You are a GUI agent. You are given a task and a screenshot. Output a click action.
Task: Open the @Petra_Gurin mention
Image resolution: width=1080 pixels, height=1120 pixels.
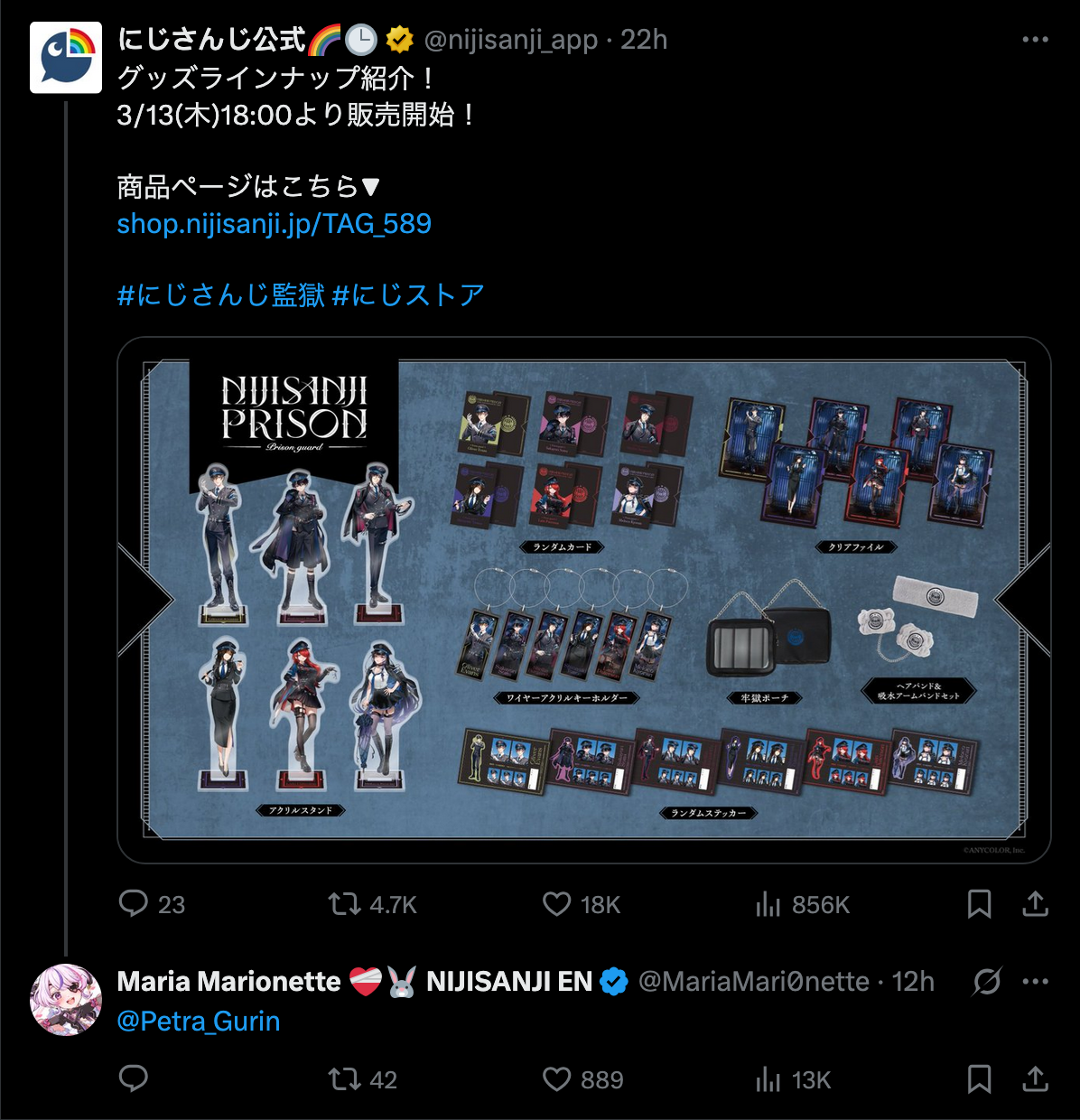199,1022
